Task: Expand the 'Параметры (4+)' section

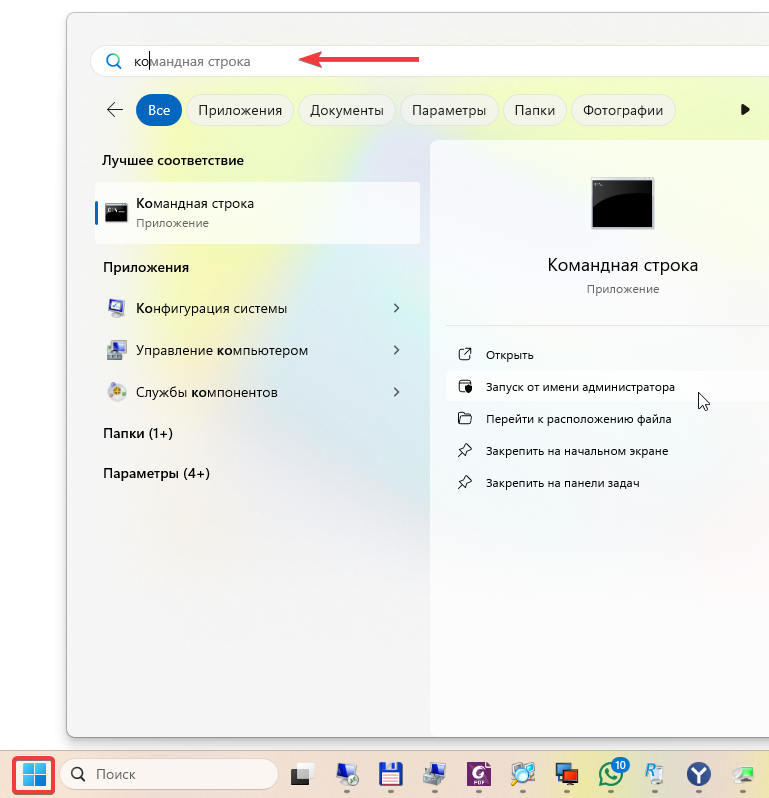Action: [x=156, y=473]
